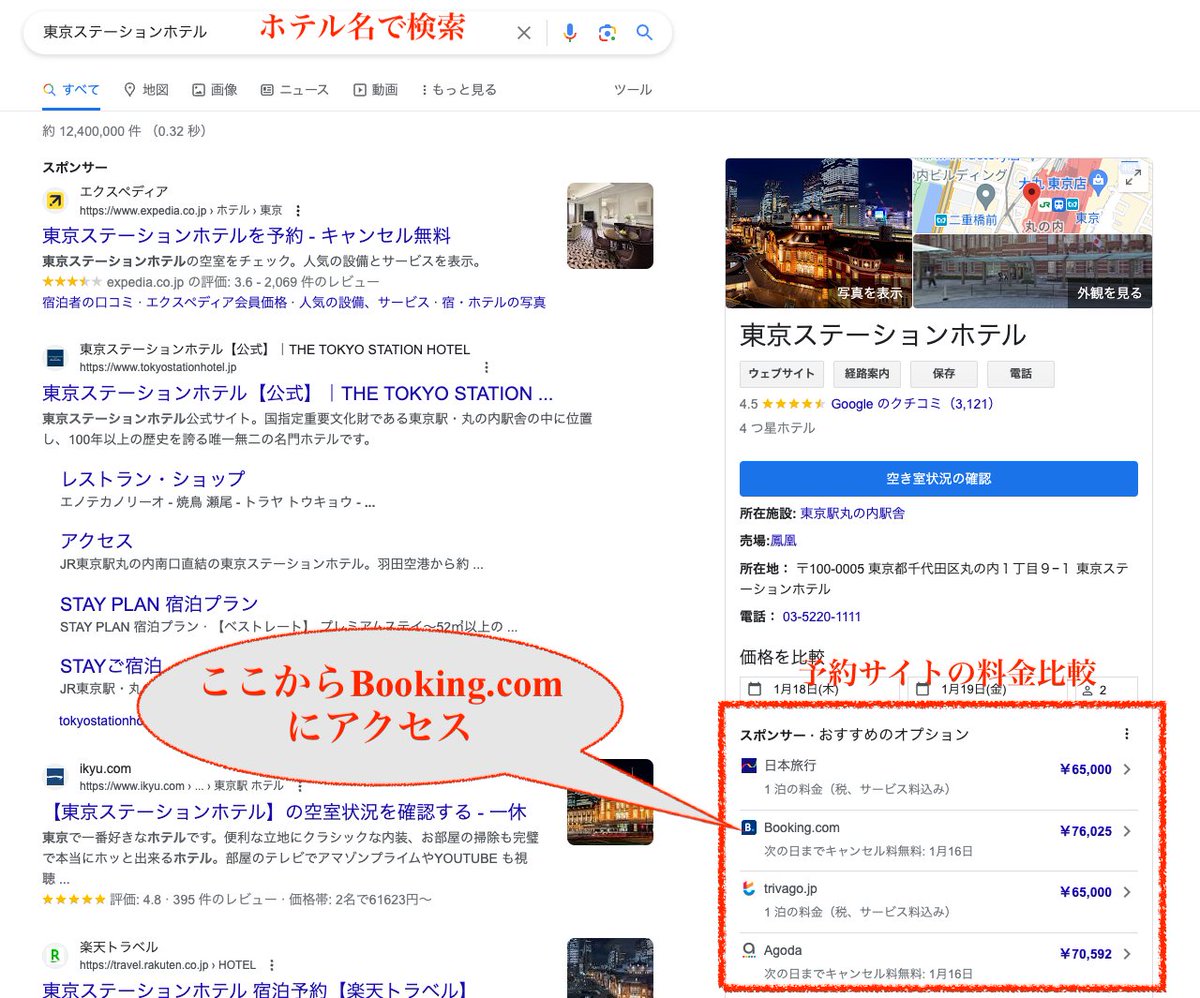Image resolution: width=1200 pixels, height=998 pixels.
Task: Select the すべて tab
Action: (71, 89)
